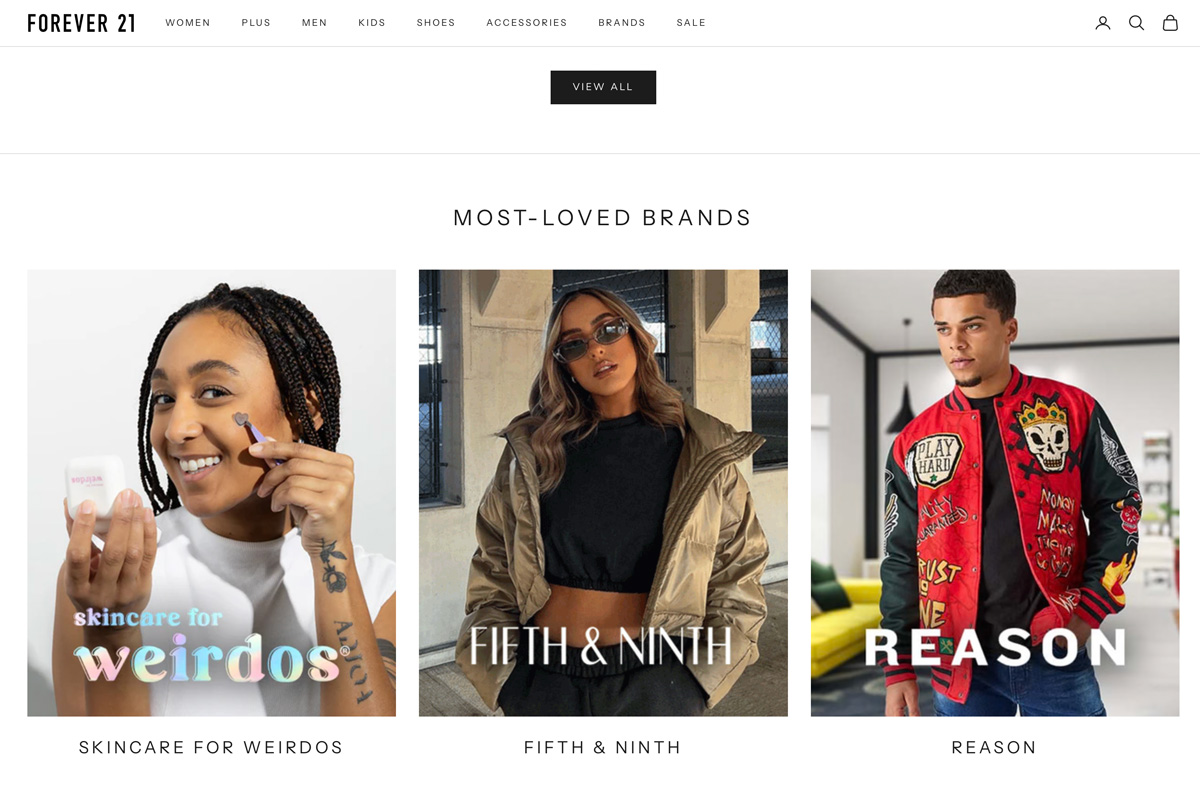Go to the Kids section
The height and width of the screenshot is (791, 1200).
point(372,23)
